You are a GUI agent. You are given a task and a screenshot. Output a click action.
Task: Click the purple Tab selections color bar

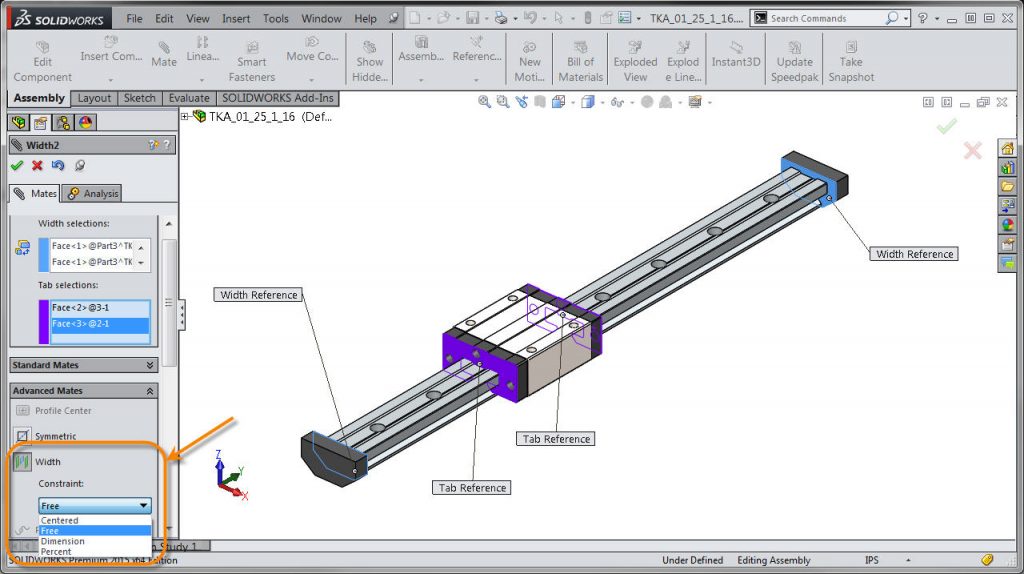(44, 321)
